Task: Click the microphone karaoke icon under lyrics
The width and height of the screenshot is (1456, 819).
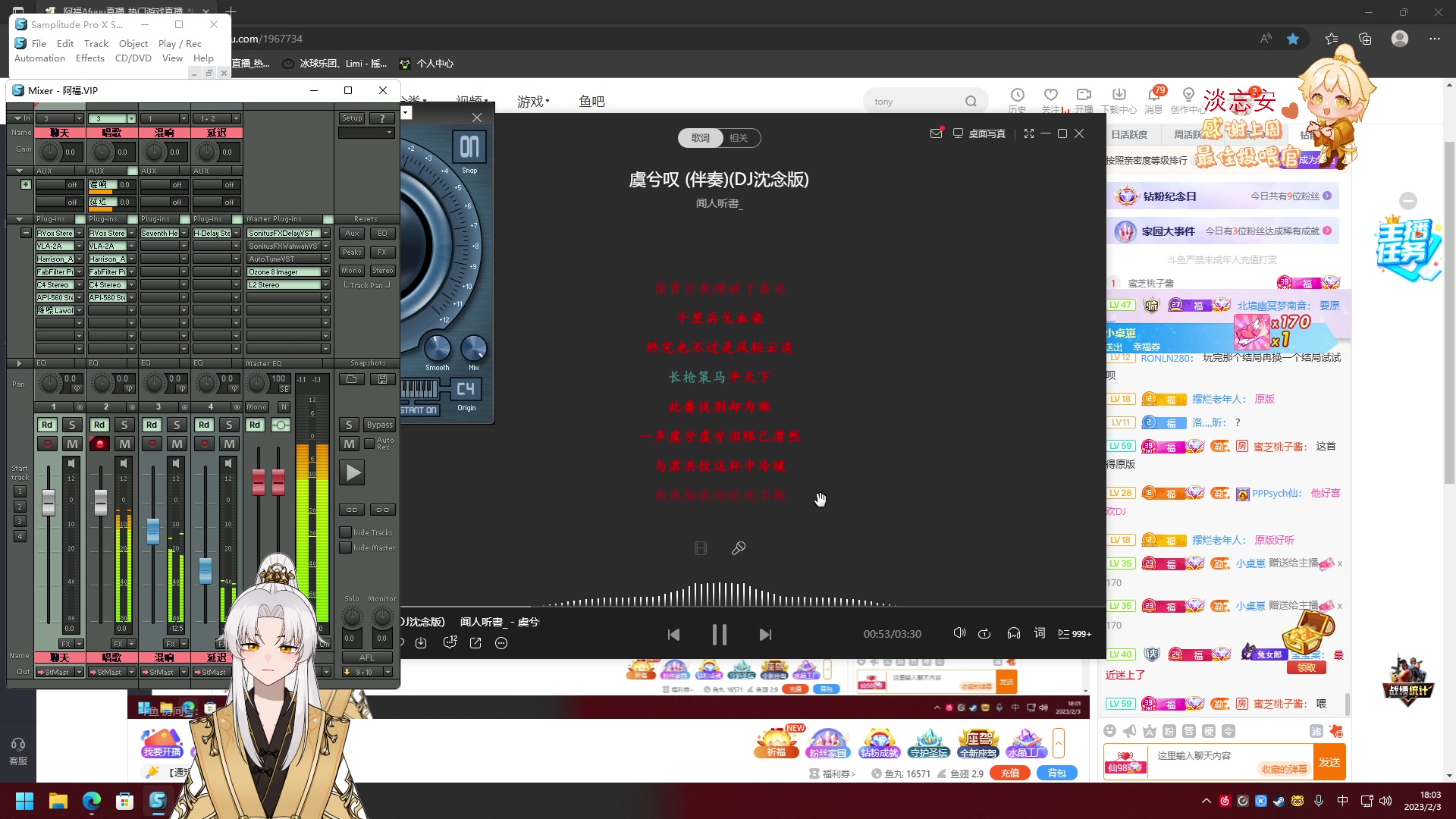Action: coord(738,548)
